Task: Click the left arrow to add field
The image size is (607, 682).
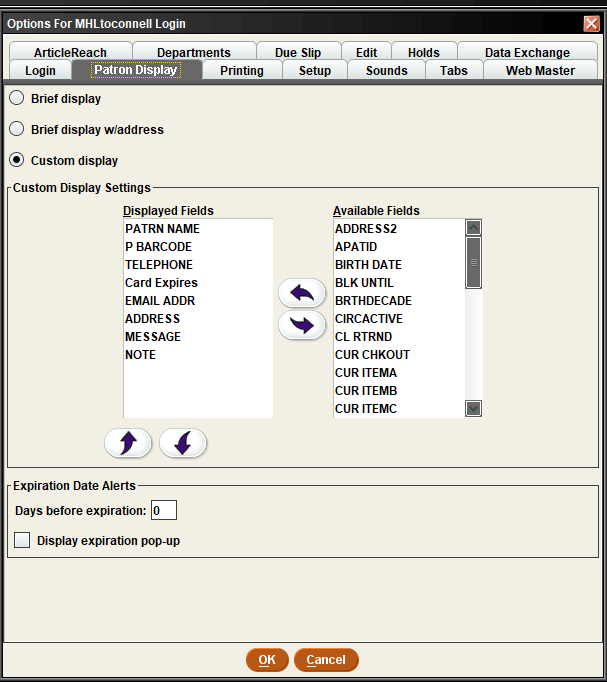Action: pos(302,293)
